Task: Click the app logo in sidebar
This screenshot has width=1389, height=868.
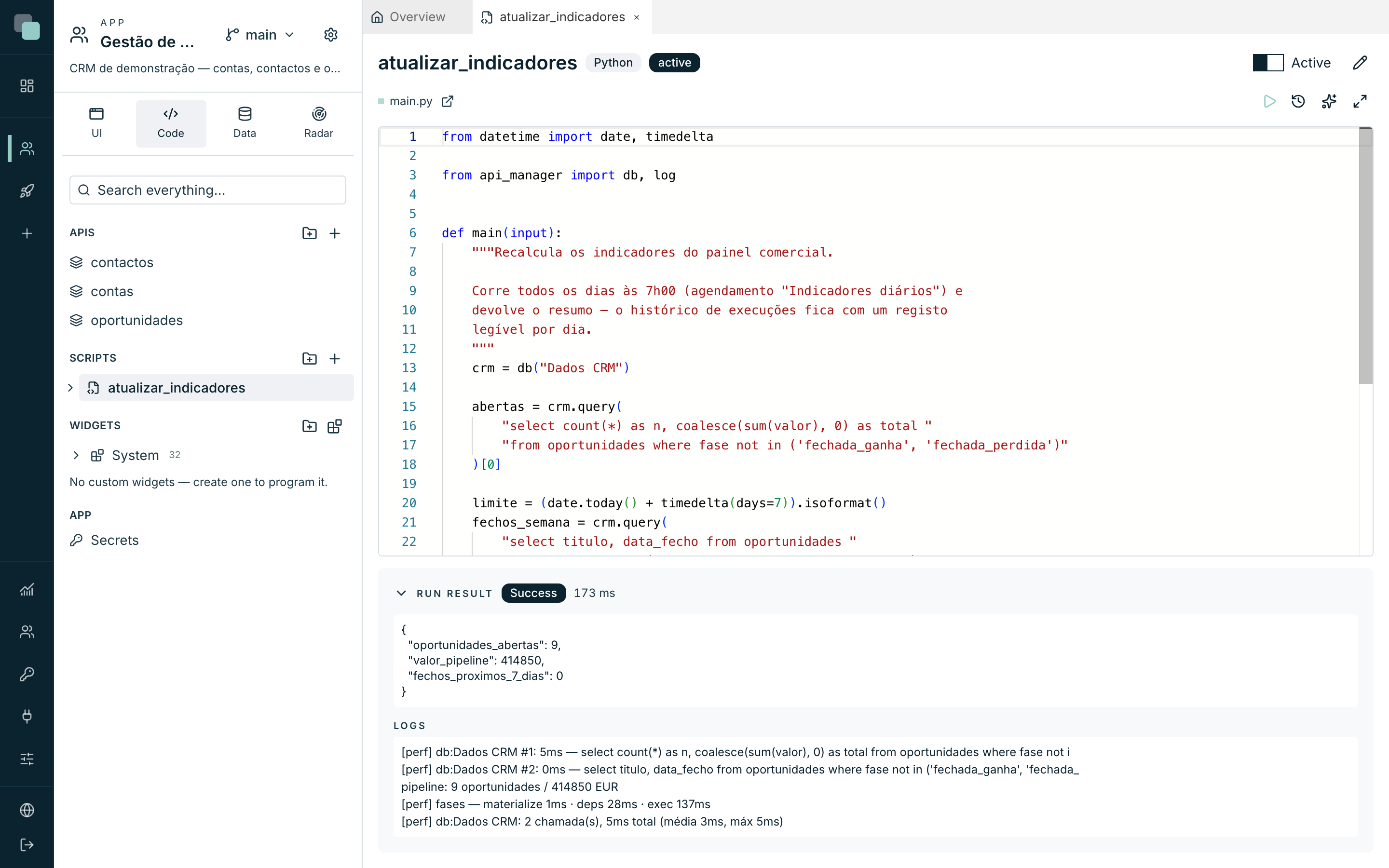Action: pyautogui.click(x=27, y=27)
